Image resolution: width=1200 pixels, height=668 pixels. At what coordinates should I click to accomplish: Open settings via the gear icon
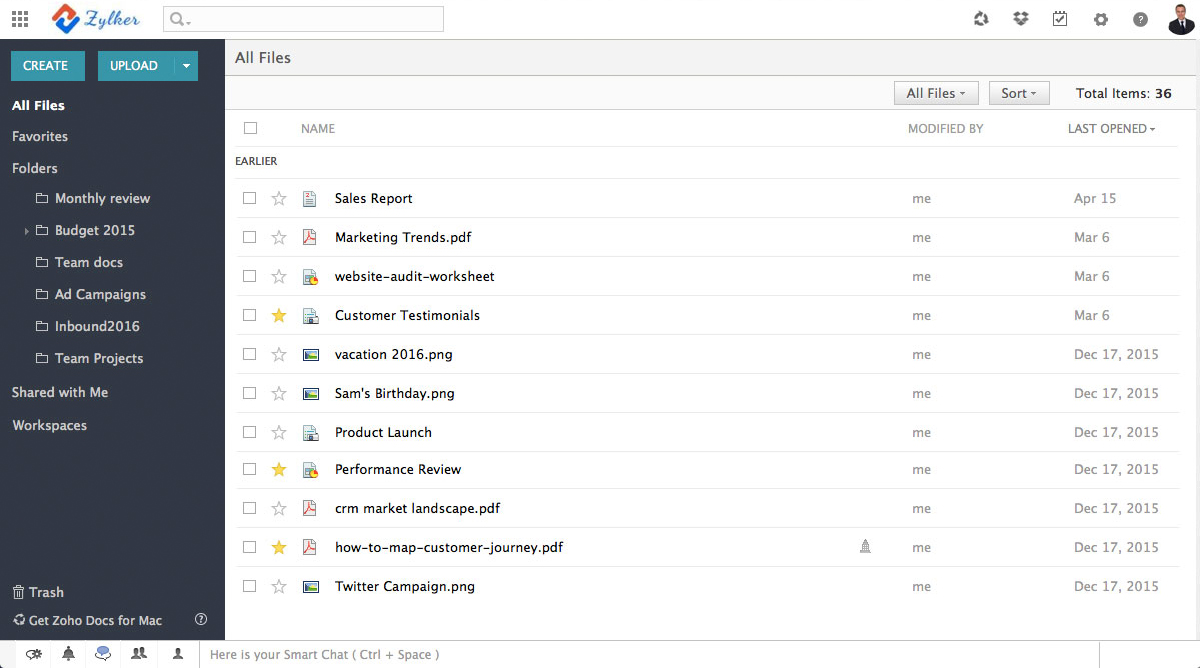pos(1101,19)
